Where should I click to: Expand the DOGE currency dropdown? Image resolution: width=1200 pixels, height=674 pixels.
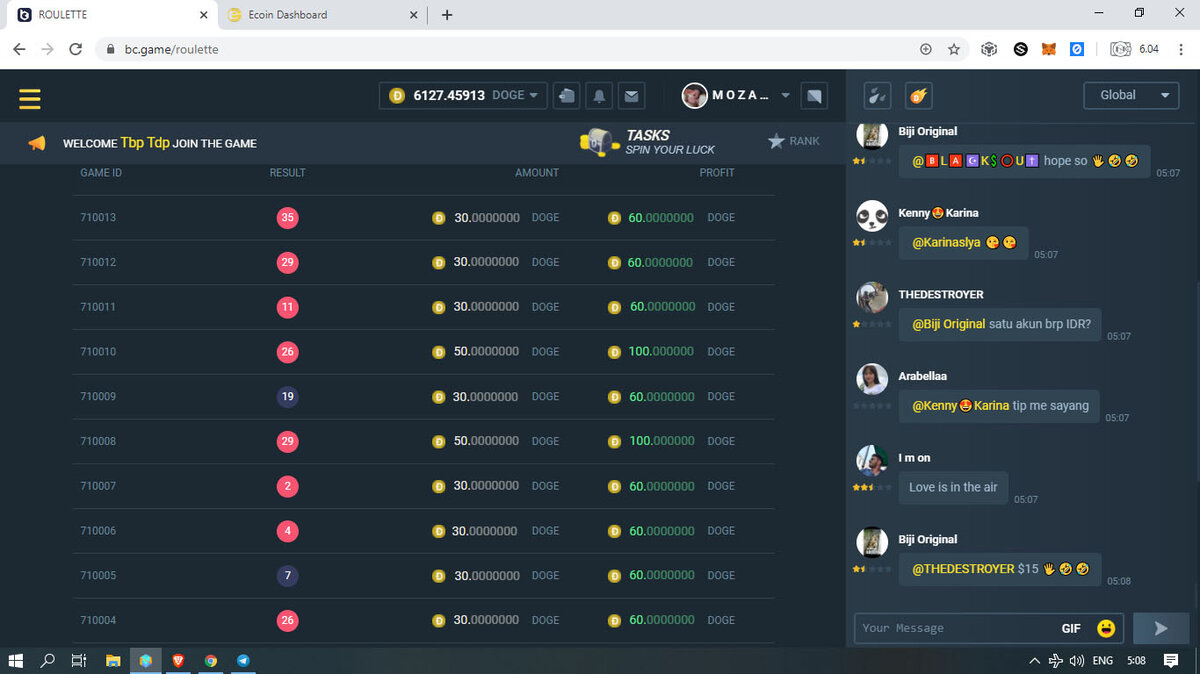515,95
